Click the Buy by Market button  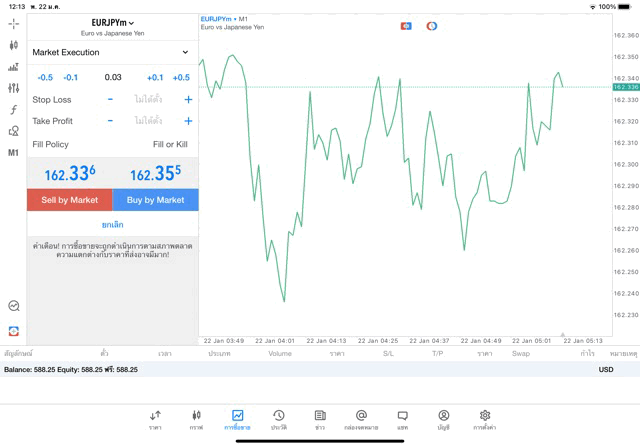155,200
